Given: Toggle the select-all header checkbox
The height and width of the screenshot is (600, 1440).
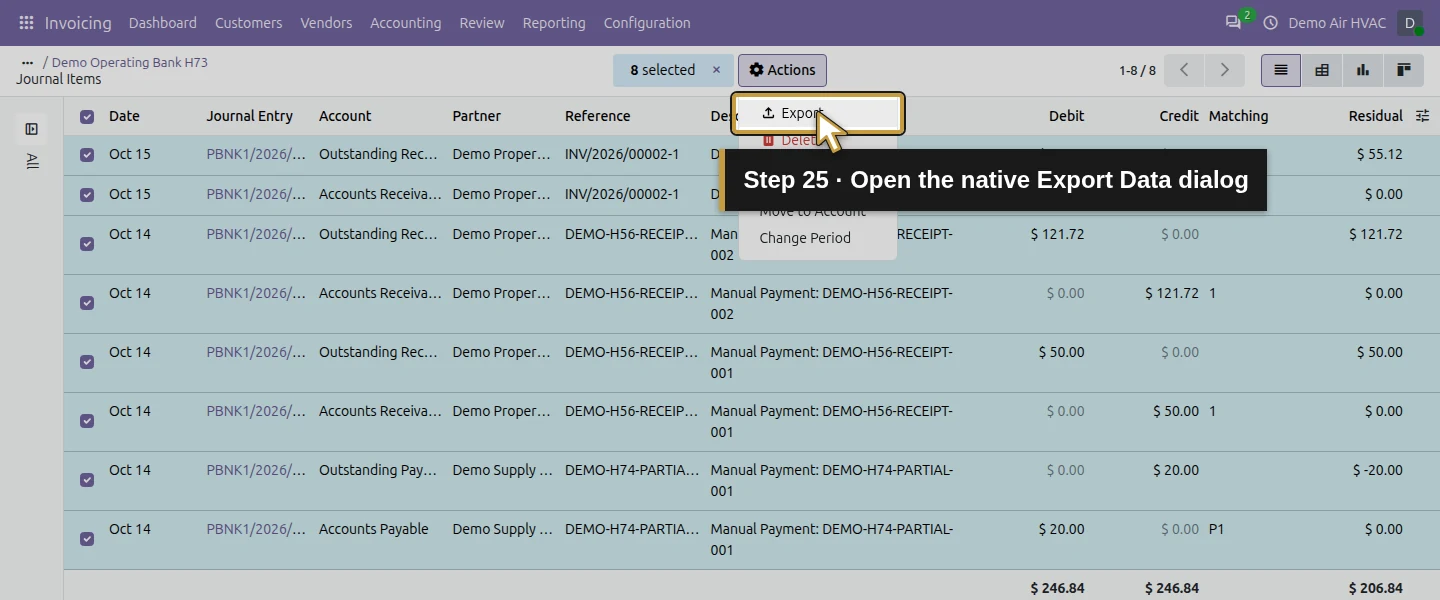Looking at the screenshot, I should click(x=87, y=116).
